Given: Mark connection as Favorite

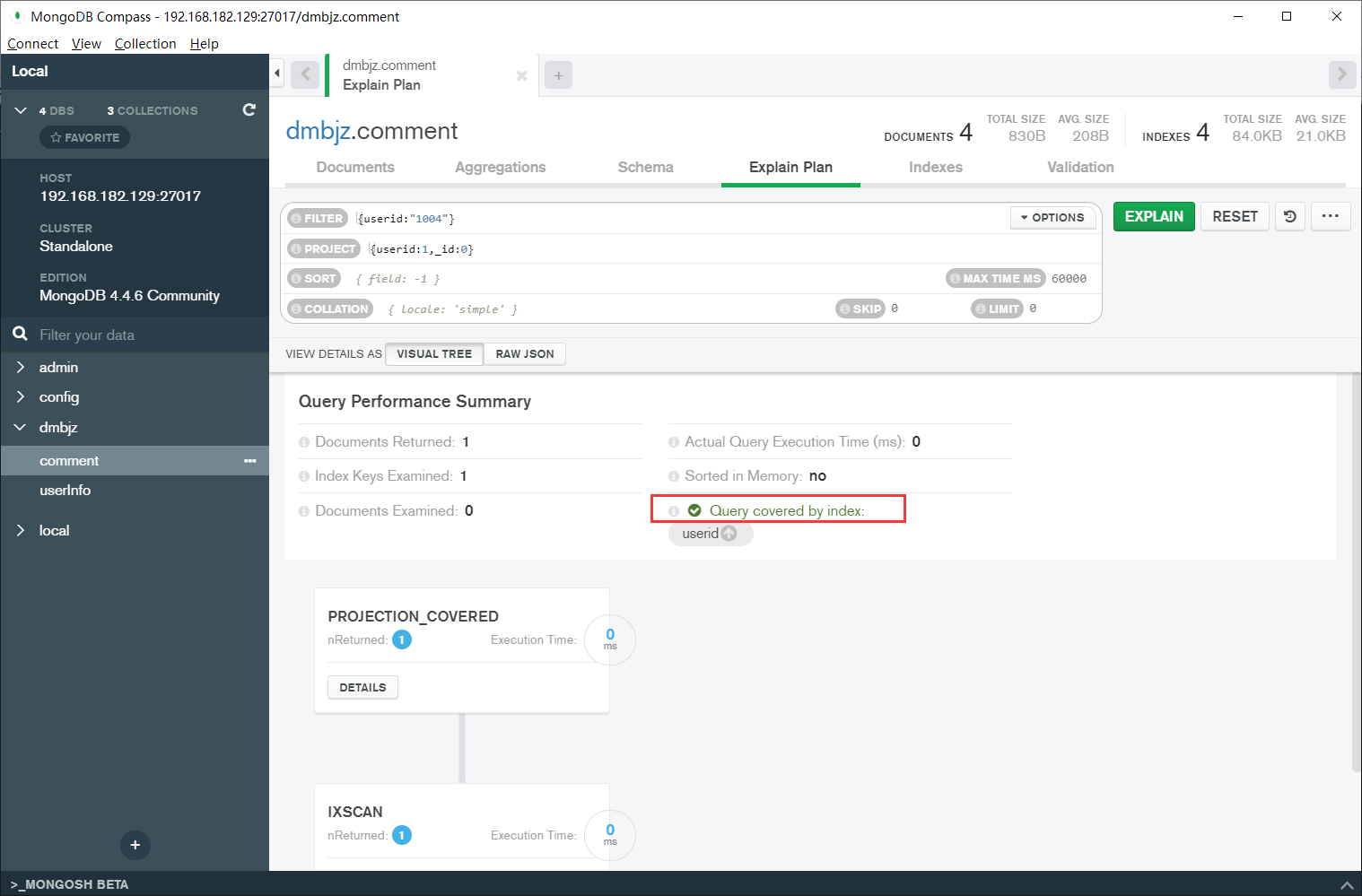Looking at the screenshot, I should (85, 137).
